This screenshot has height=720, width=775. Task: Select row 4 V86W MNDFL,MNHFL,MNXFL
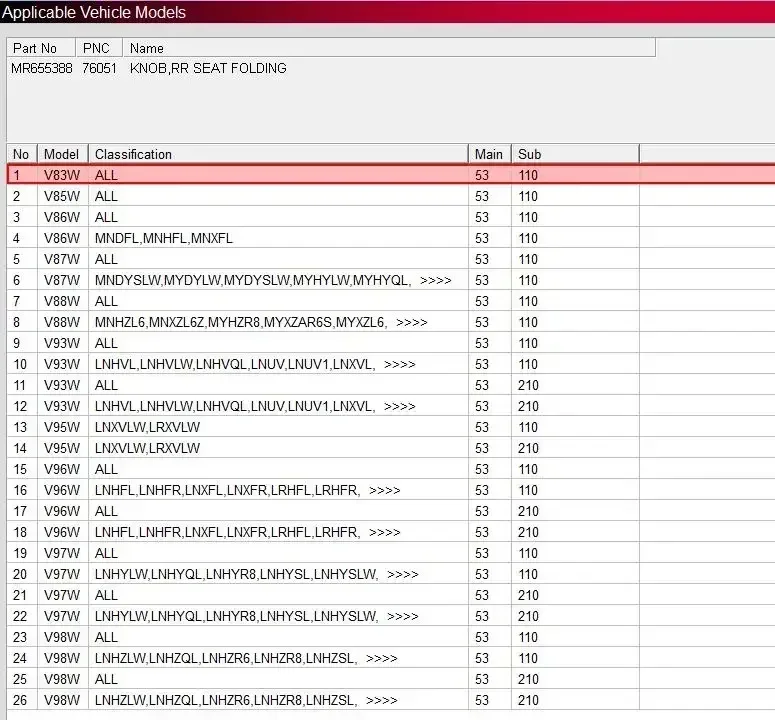pos(391,238)
